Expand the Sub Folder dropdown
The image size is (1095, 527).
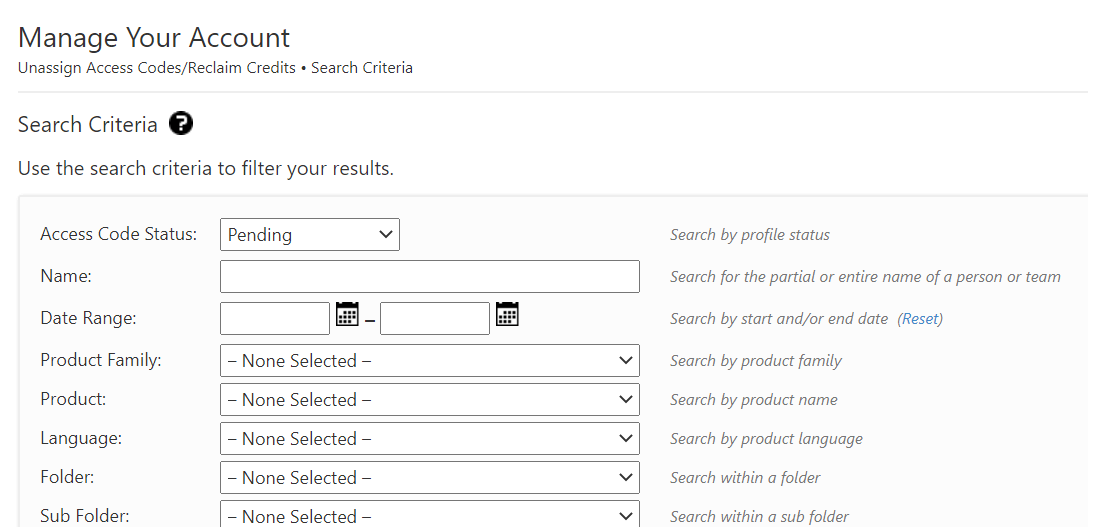[x=429, y=515]
